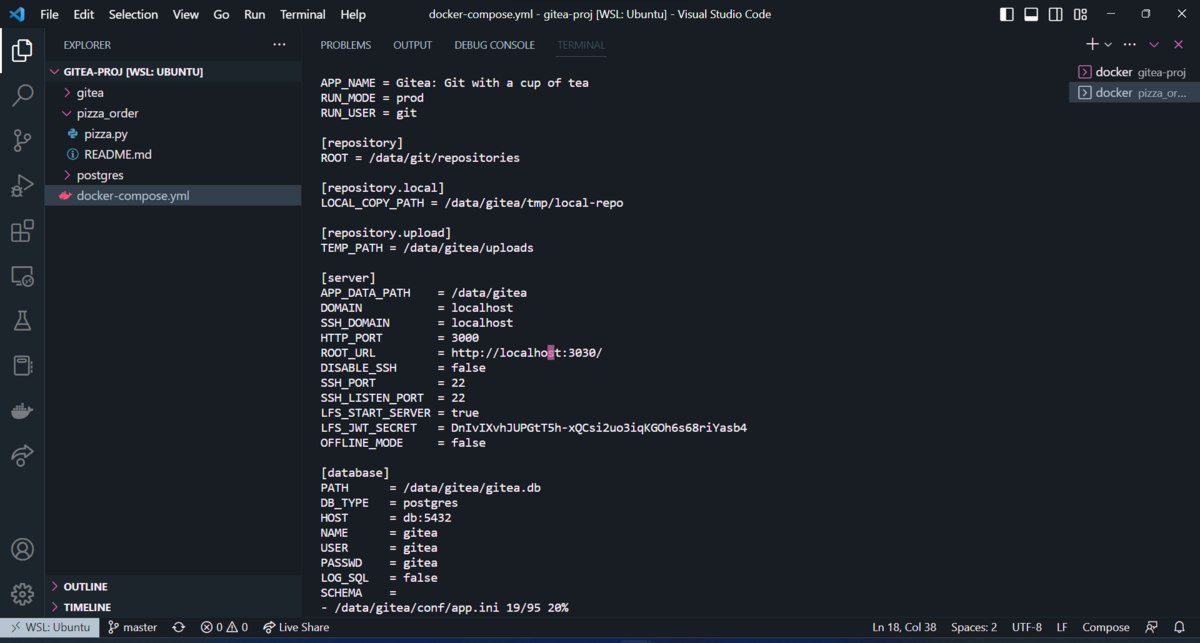Image resolution: width=1200 pixels, height=643 pixels.
Task: Click UTF-8 encoding selector
Action: pyautogui.click(x=1026, y=627)
